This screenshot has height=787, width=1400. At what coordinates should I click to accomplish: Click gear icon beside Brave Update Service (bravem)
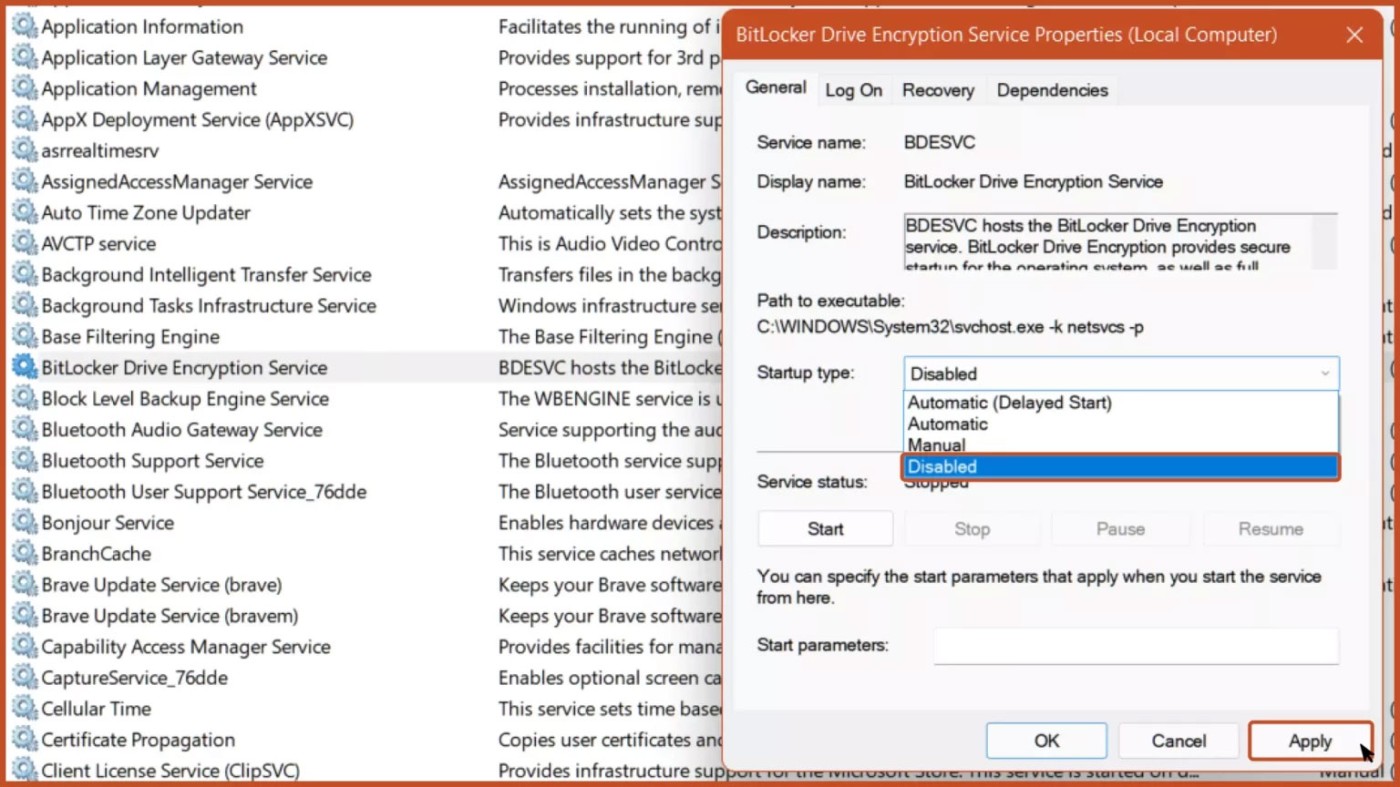point(24,615)
